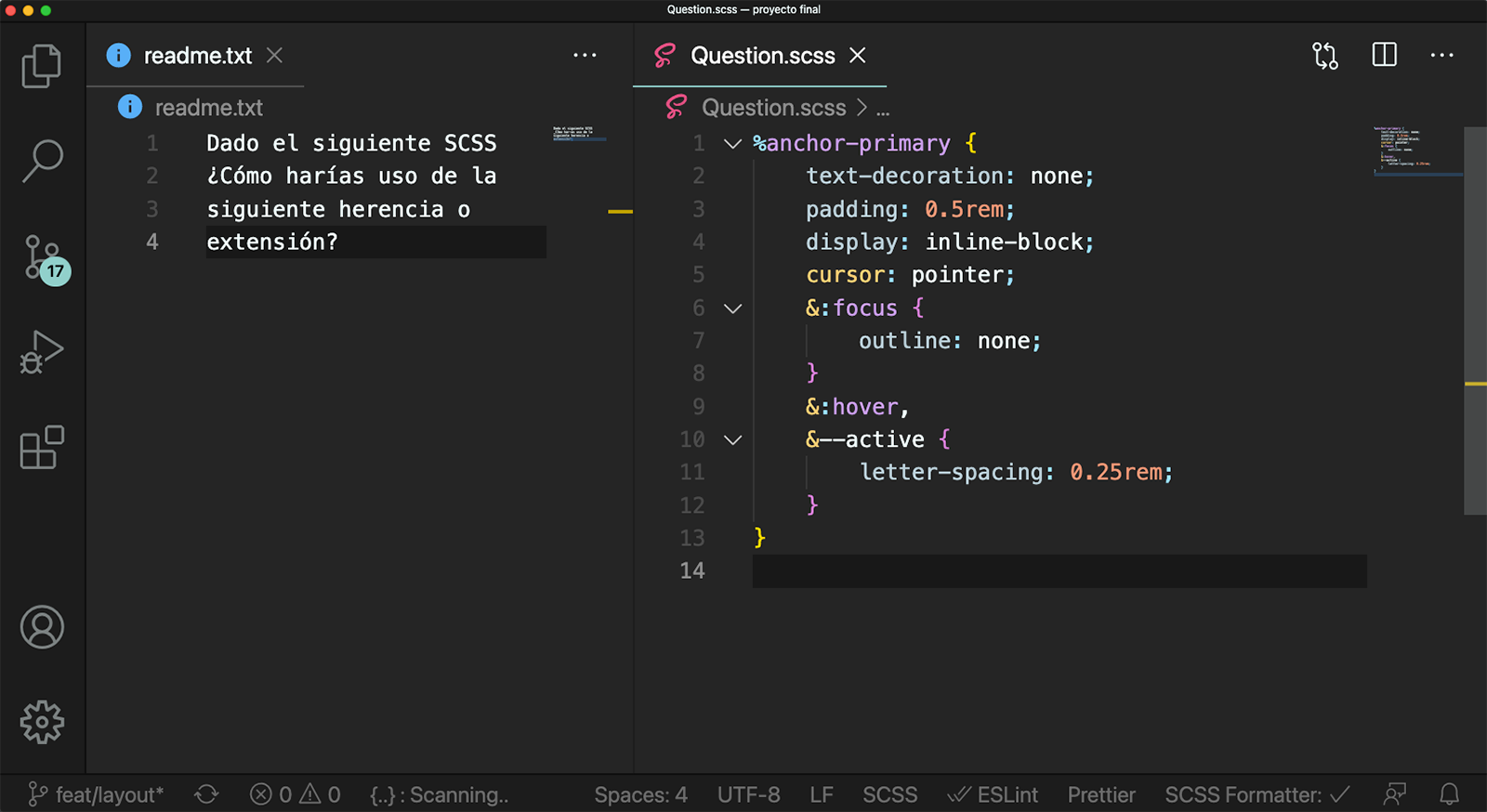Split the editor to the right

1384,55
